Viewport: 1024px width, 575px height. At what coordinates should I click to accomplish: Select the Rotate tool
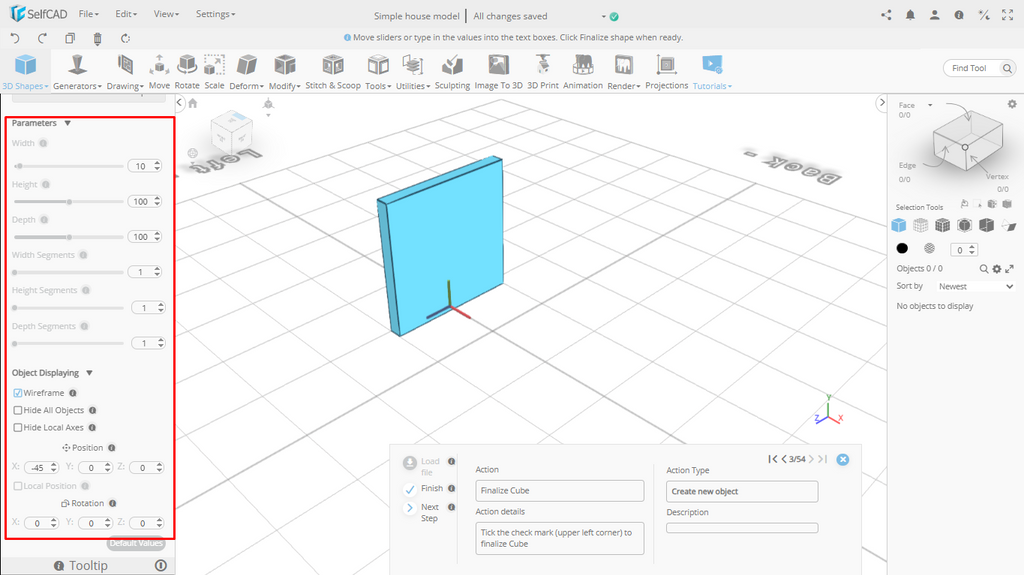pyautogui.click(x=187, y=70)
